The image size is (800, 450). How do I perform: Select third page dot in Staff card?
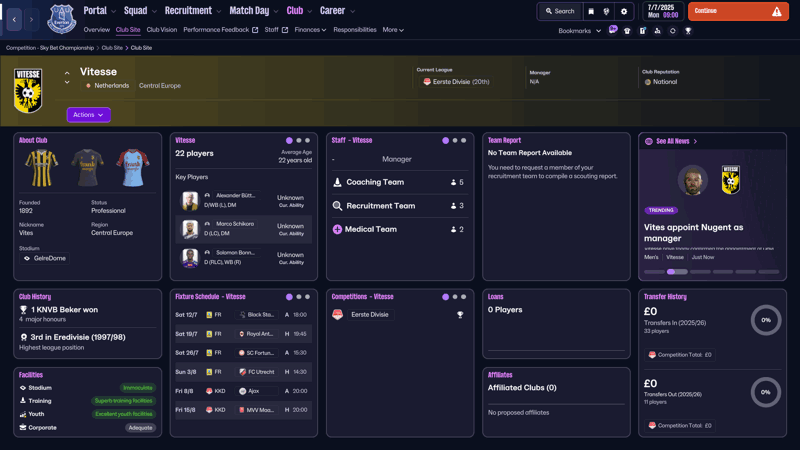tap(463, 140)
